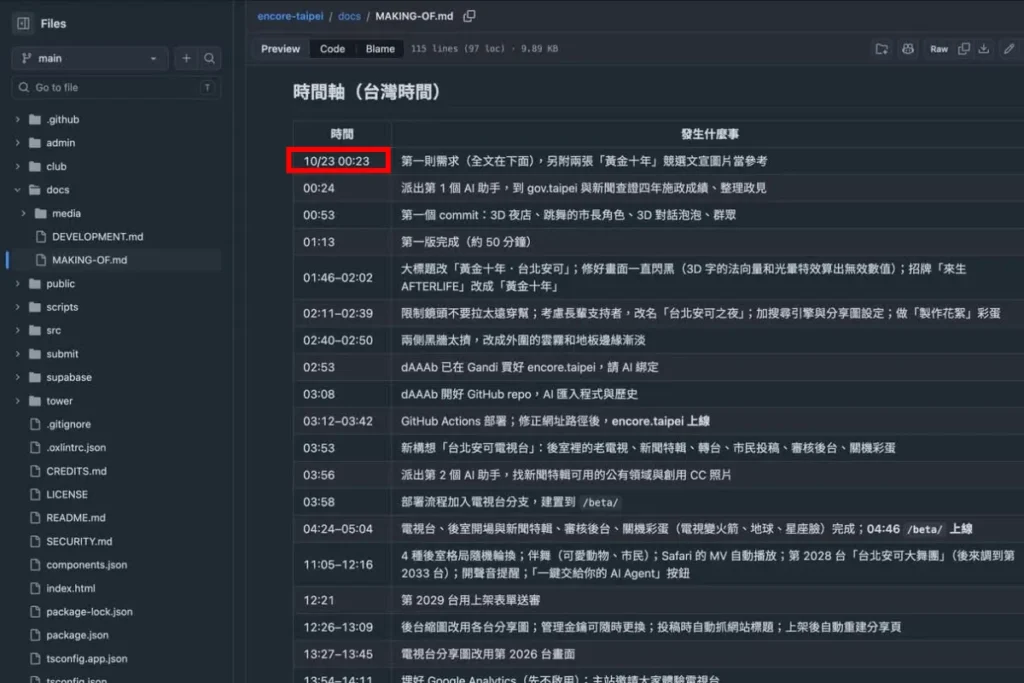Go to encore-taipei repository breadcrumb

click(x=290, y=16)
